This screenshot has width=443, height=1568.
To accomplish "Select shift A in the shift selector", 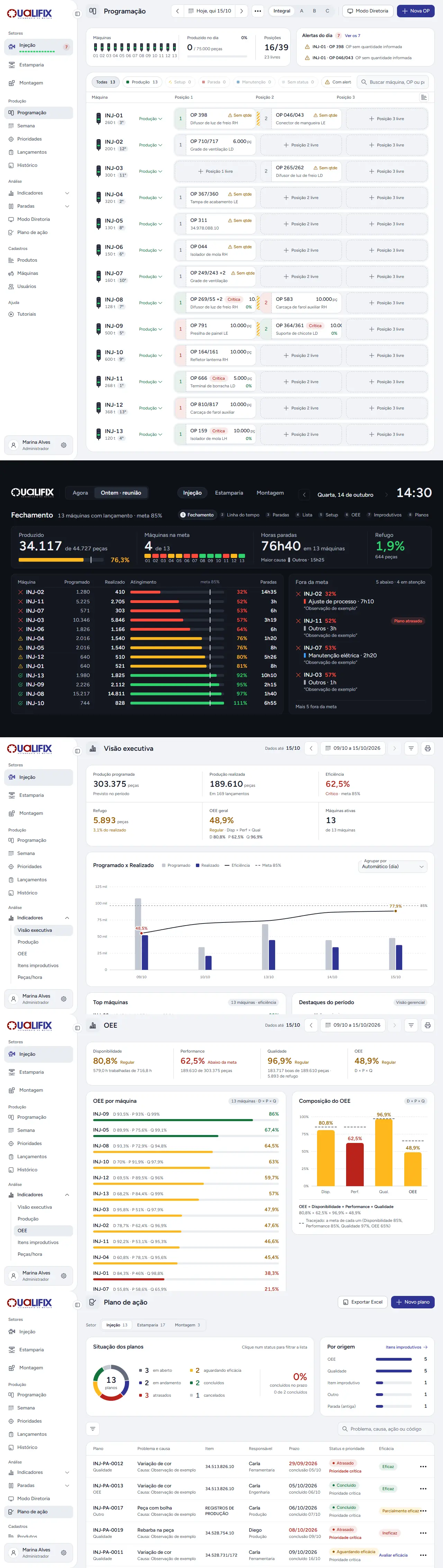I will tap(301, 11).
